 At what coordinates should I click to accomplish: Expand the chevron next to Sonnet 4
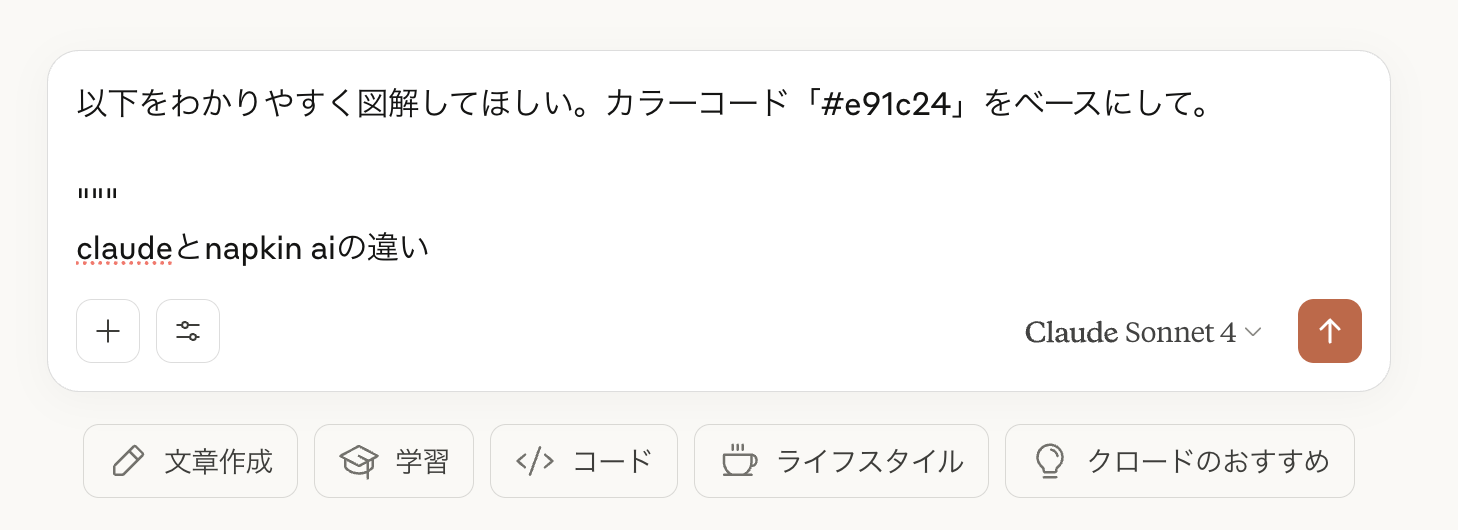[x=1253, y=333]
